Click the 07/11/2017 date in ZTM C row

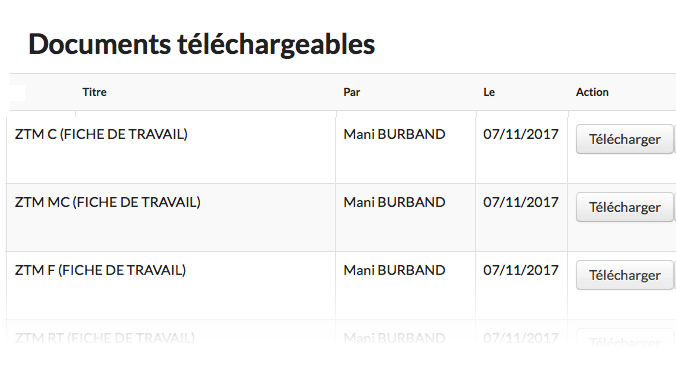(x=521, y=134)
